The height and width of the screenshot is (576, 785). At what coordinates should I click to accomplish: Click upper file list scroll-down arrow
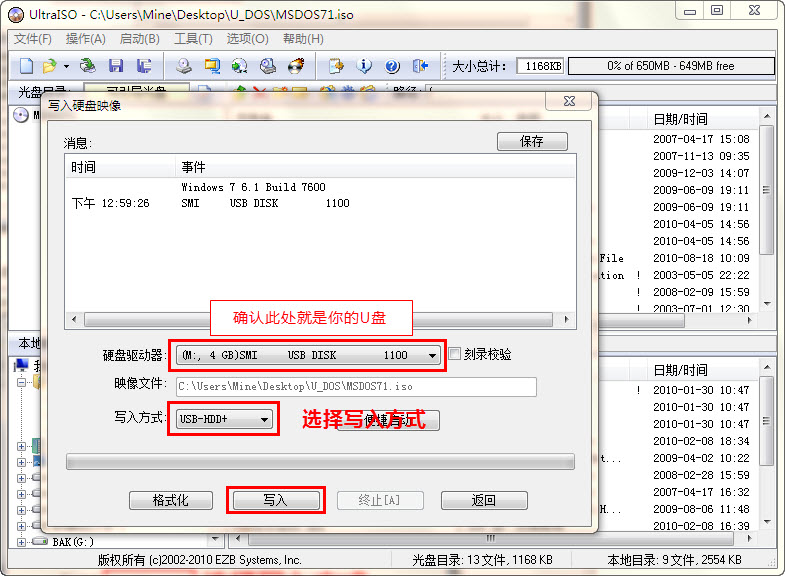(x=766, y=304)
